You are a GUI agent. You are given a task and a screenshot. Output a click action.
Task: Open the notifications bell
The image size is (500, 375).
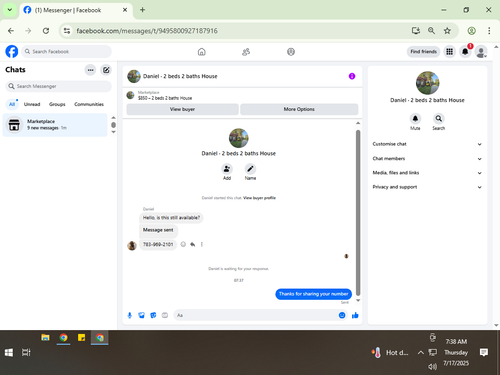point(465,52)
